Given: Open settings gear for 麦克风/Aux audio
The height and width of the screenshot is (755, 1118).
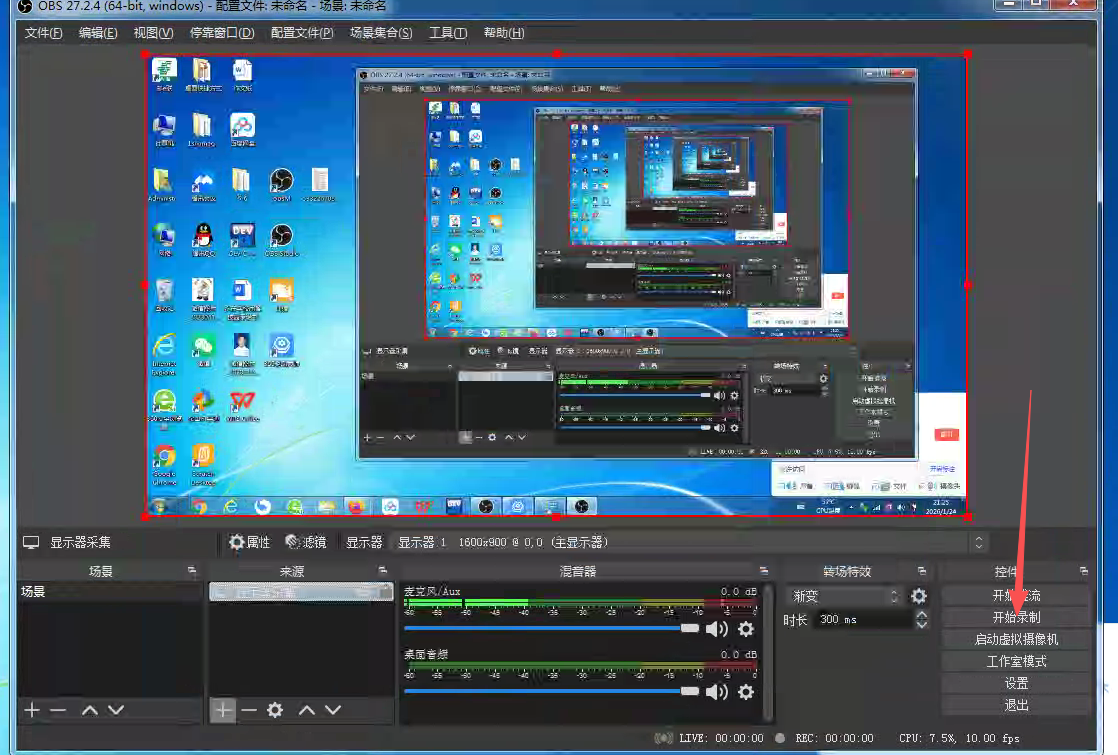Looking at the screenshot, I should 745,629.
